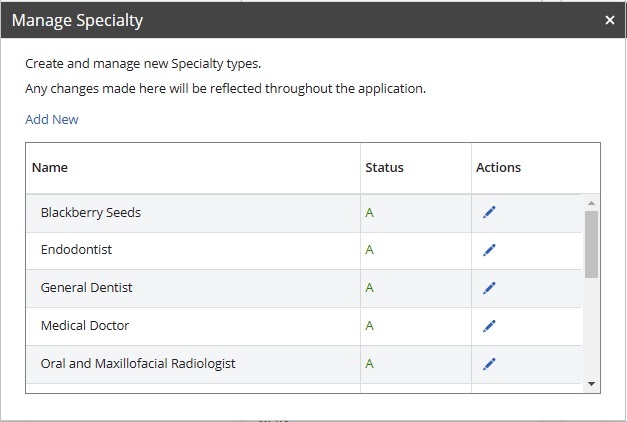Sort by the Name column header

point(50,168)
